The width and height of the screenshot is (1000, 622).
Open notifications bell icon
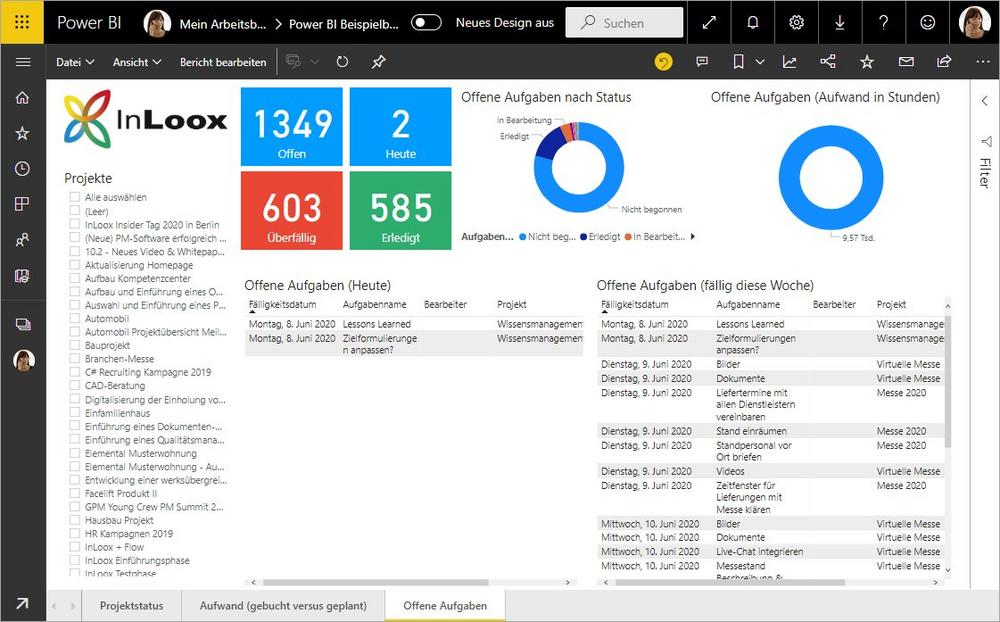(753, 23)
